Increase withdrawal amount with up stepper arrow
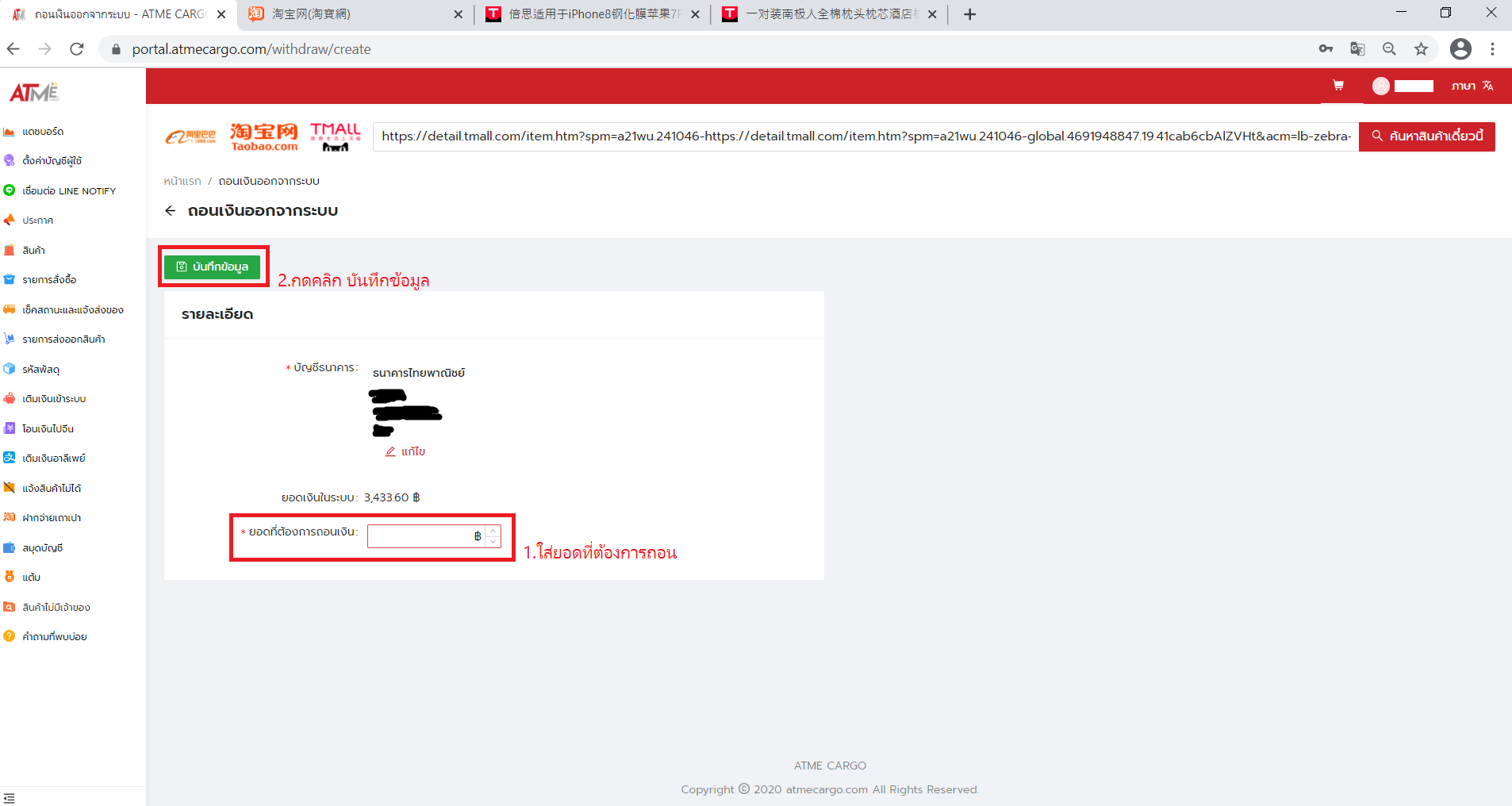1512x806 pixels. pos(493,531)
